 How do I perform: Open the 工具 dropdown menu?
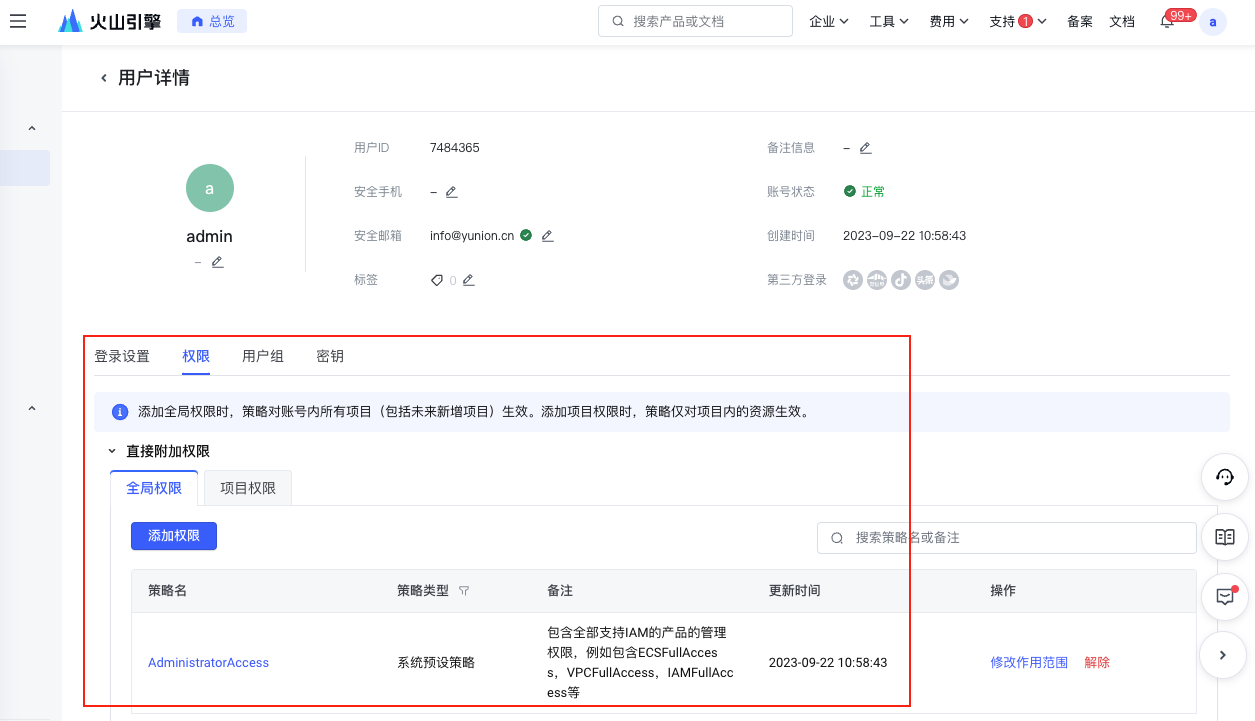(889, 21)
